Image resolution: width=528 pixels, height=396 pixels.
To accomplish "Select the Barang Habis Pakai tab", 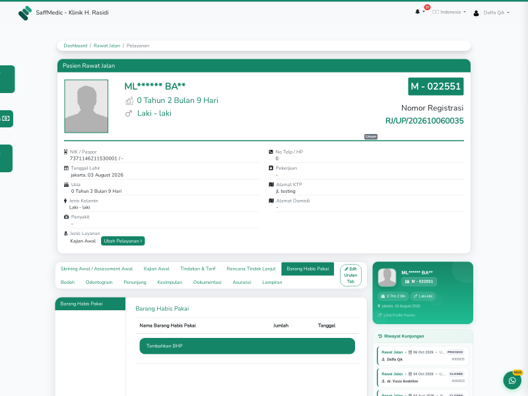I will tap(308, 269).
